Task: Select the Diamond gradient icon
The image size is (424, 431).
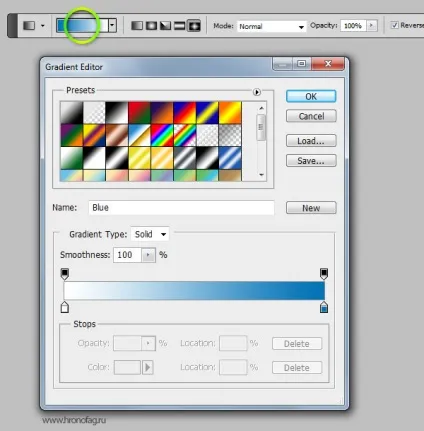Action: pyautogui.click(x=194, y=25)
